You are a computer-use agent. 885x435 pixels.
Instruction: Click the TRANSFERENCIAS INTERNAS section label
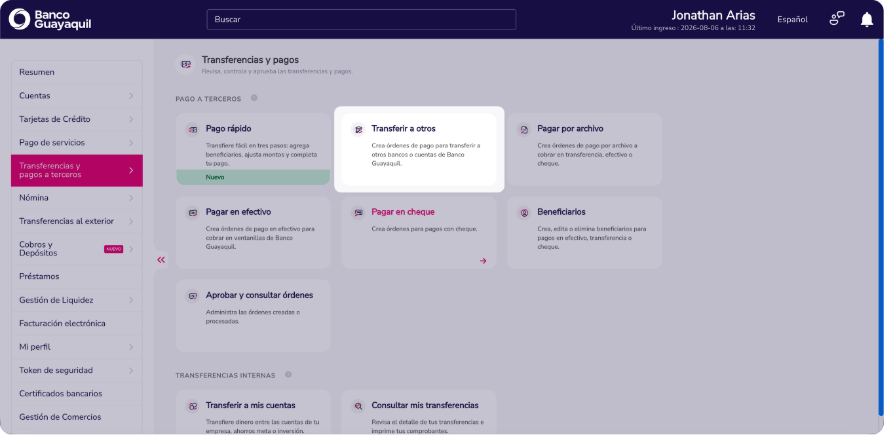(225, 375)
